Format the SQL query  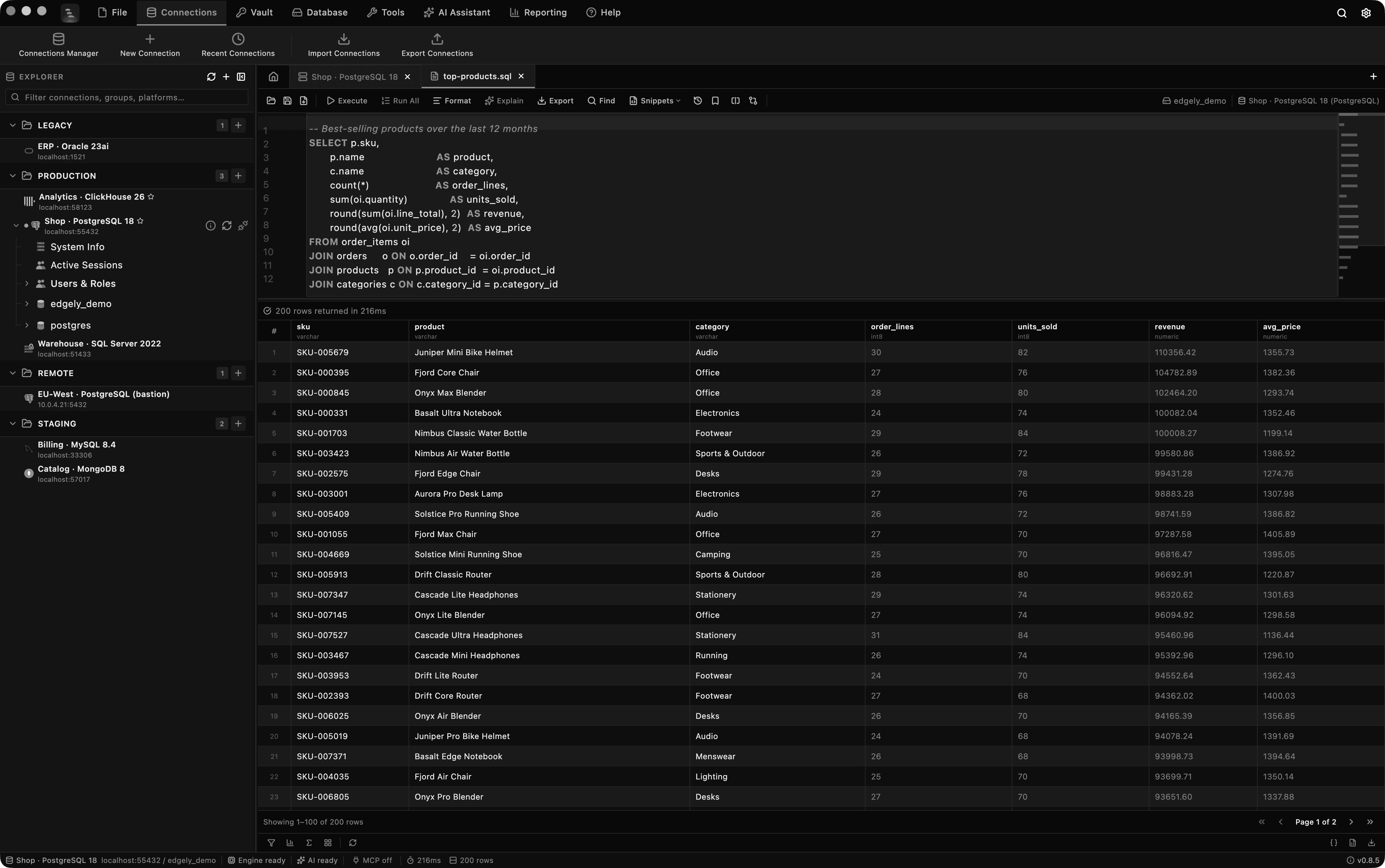point(452,101)
